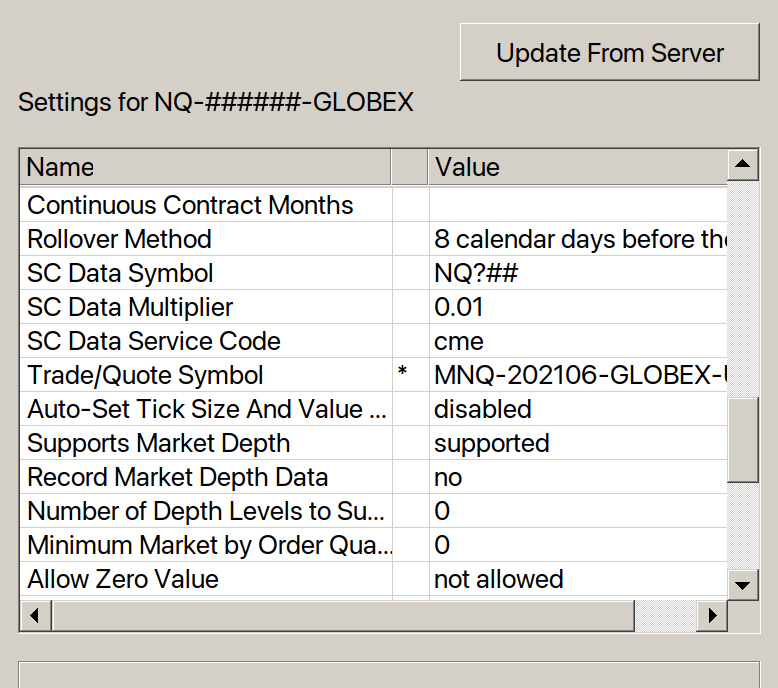Open the Supports Market Depth value
Image resolution: width=778 pixels, height=688 pixels.
(x=577, y=443)
